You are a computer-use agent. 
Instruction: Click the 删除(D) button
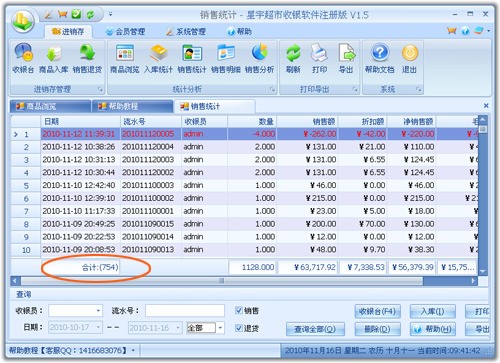378,329
